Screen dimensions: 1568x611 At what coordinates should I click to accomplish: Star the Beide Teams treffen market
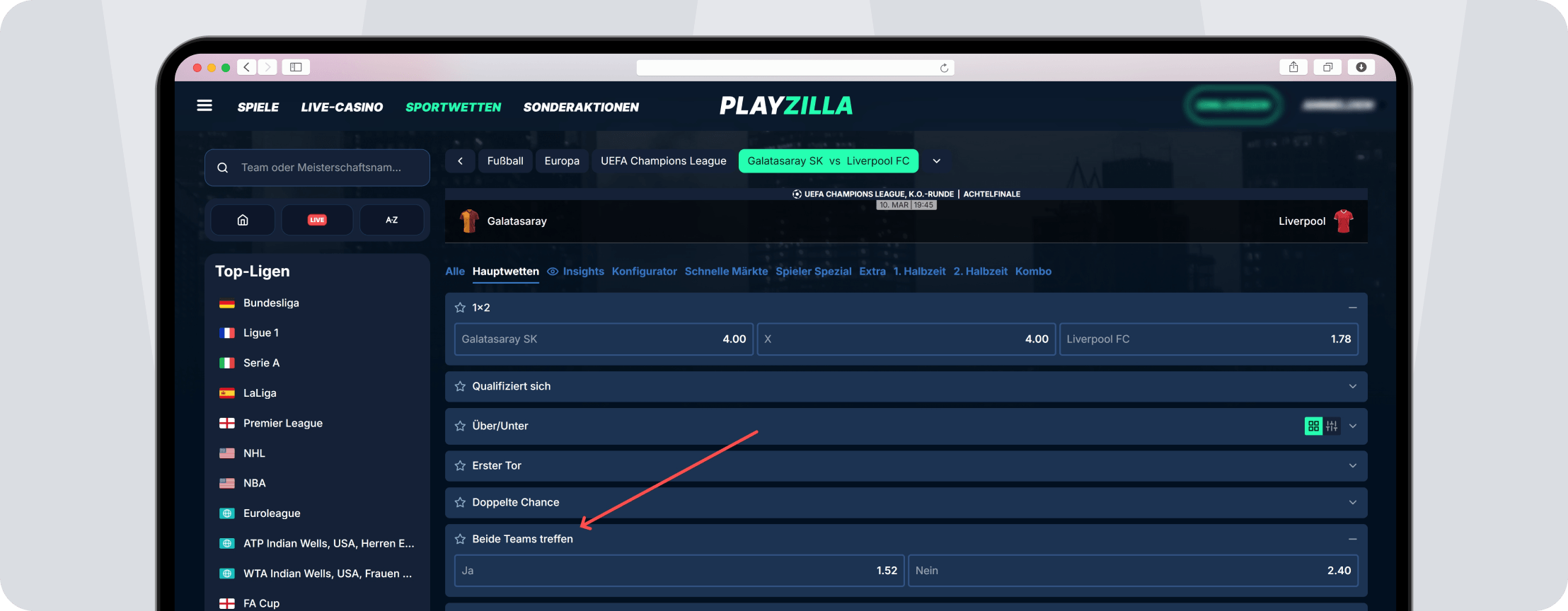pyautogui.click(x=460, y=539)
